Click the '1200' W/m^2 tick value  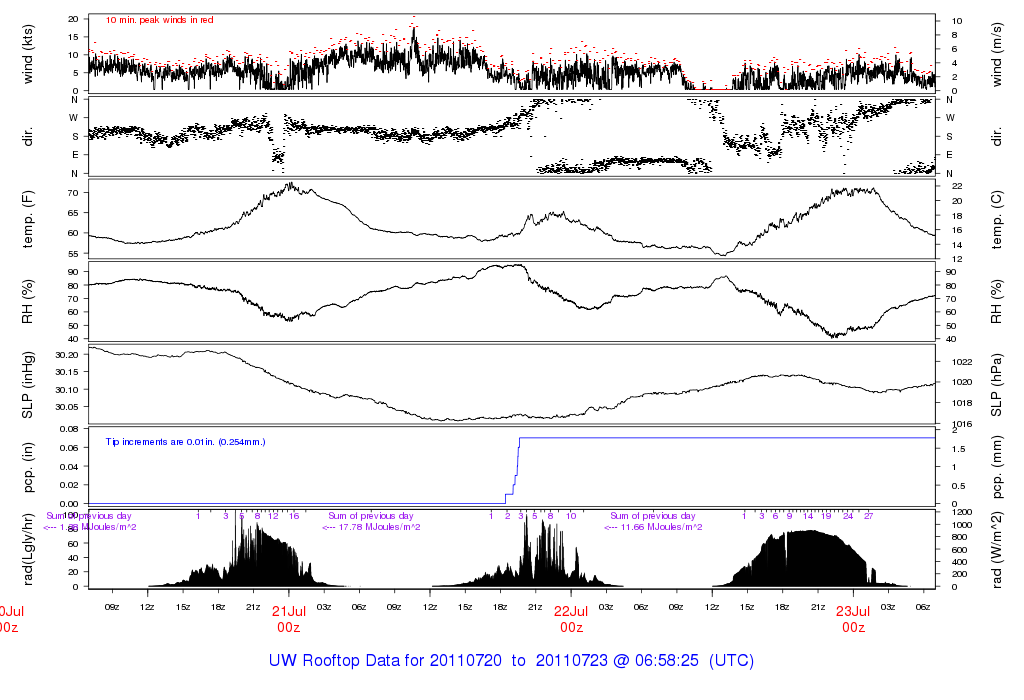[x=962, y=513]
